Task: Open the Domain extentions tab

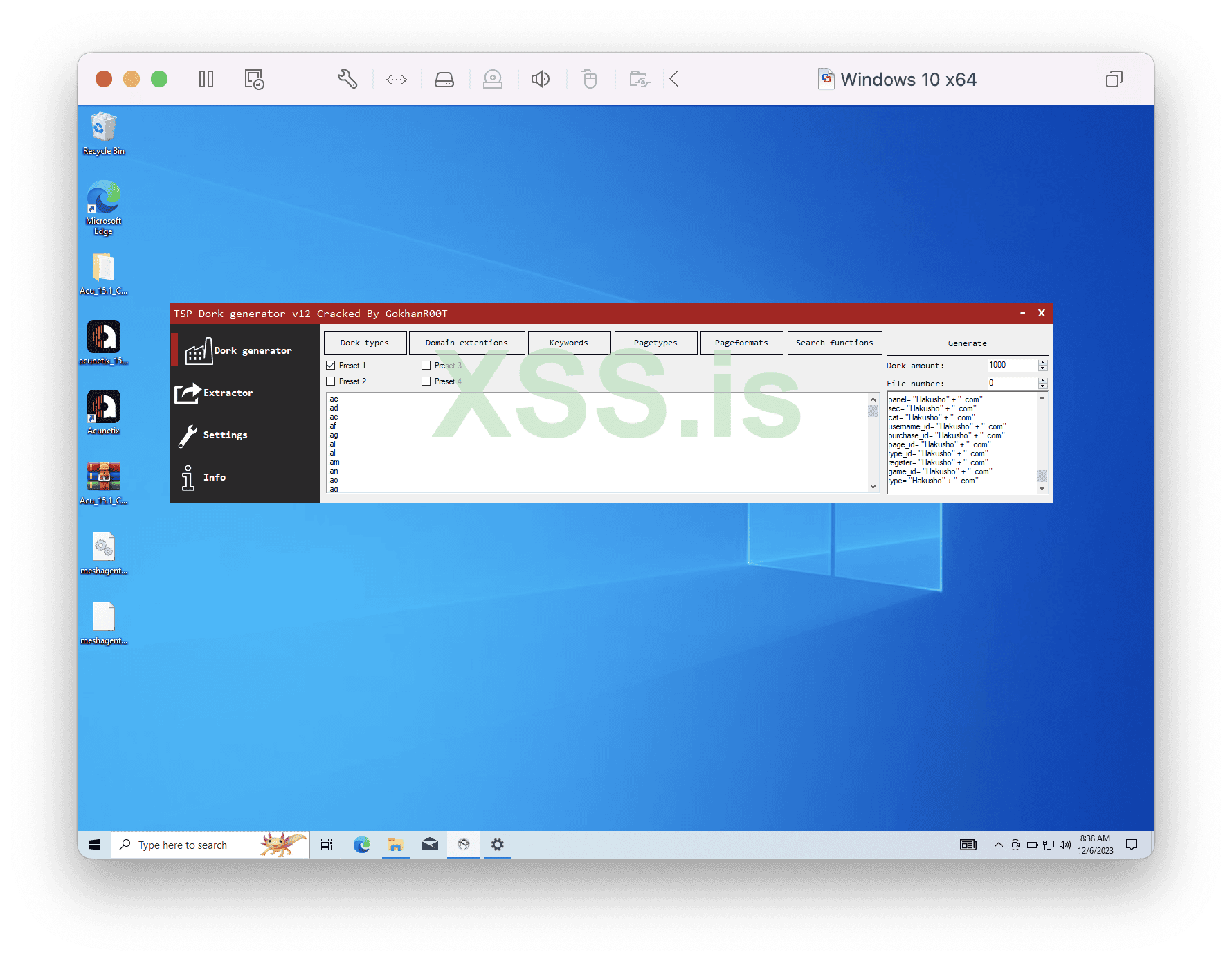Action: (466, 343)
